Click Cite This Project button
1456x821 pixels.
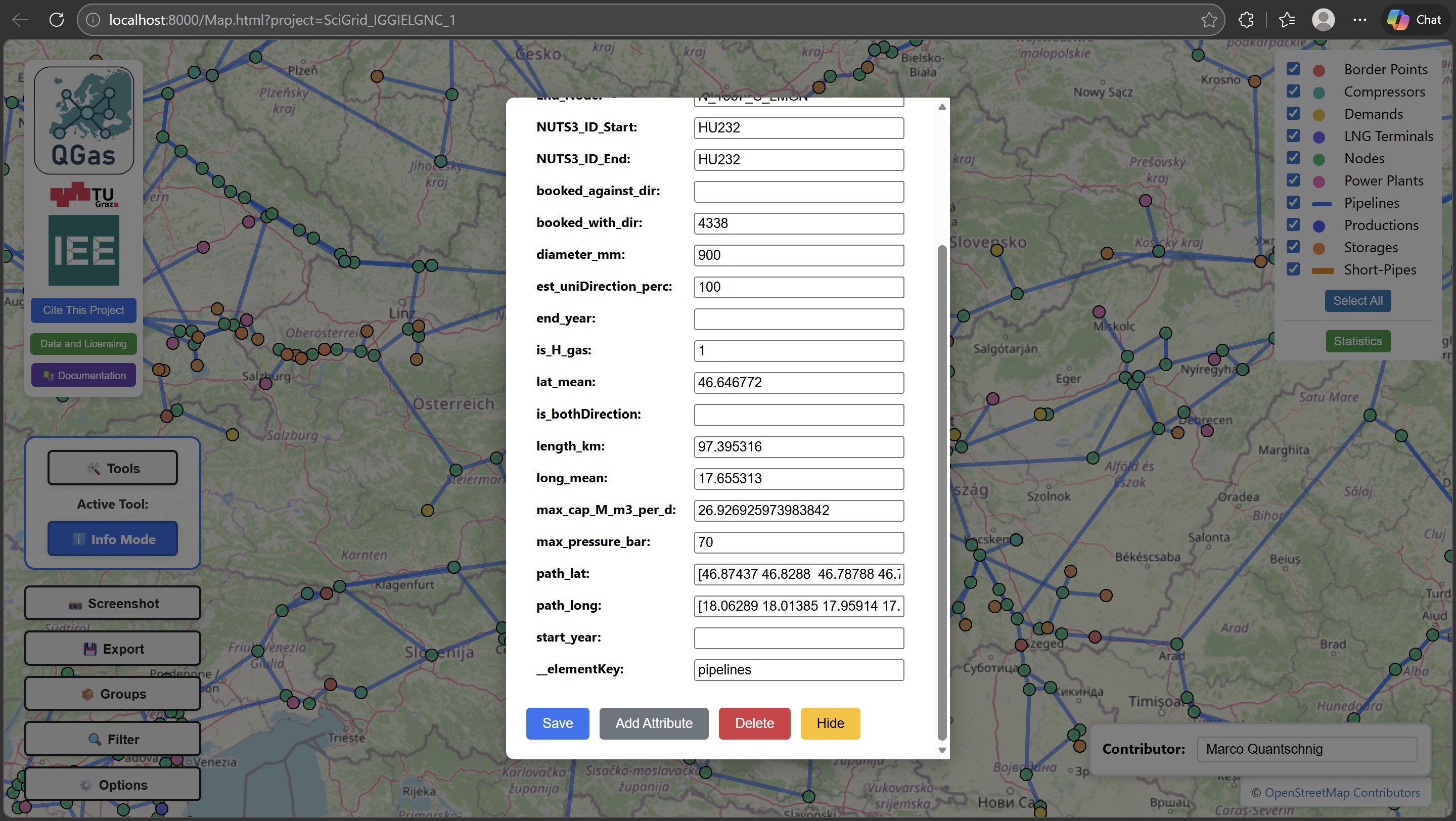(83, 310)
